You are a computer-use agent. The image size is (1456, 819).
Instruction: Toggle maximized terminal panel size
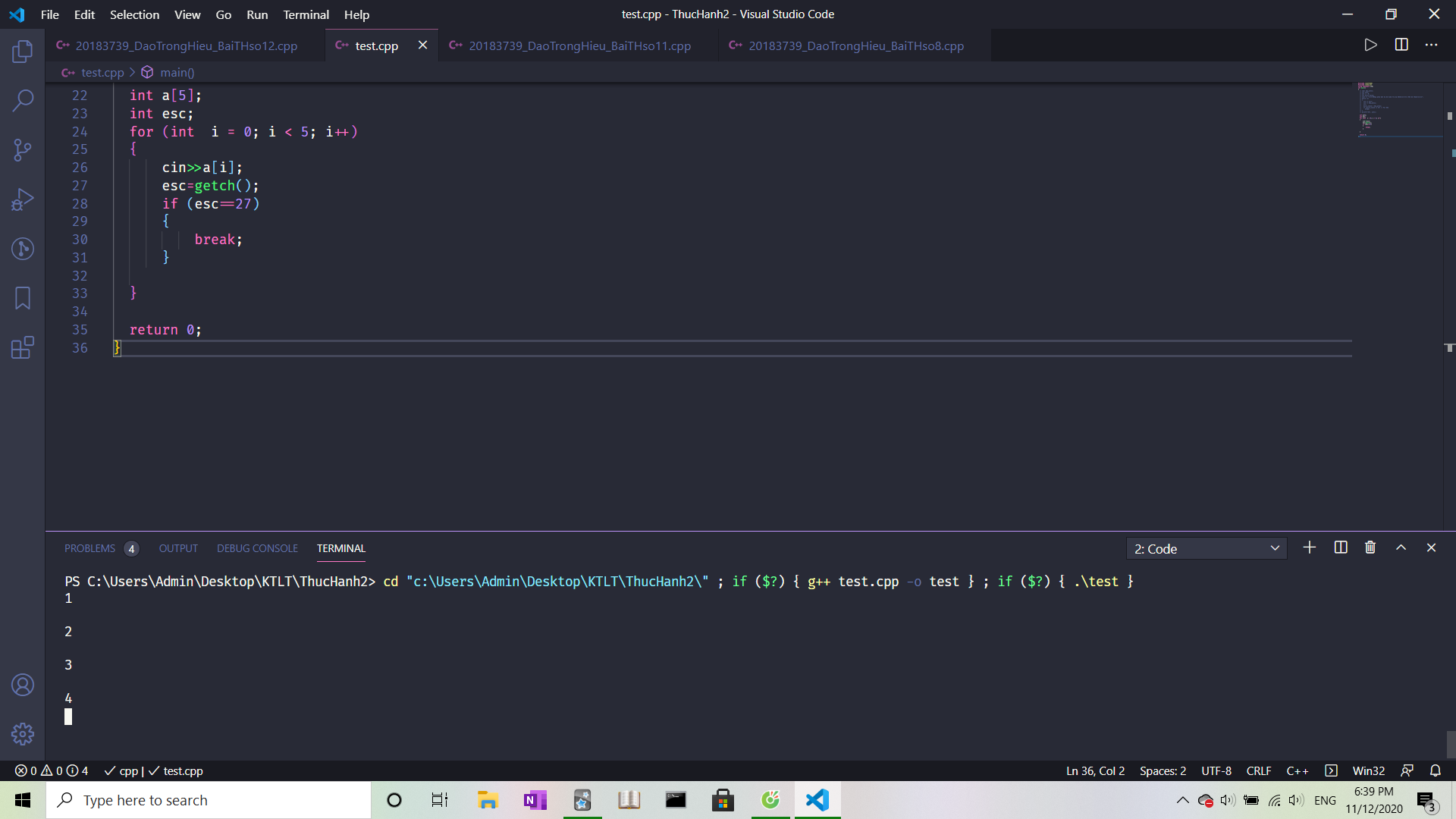tap(1401, 548)
